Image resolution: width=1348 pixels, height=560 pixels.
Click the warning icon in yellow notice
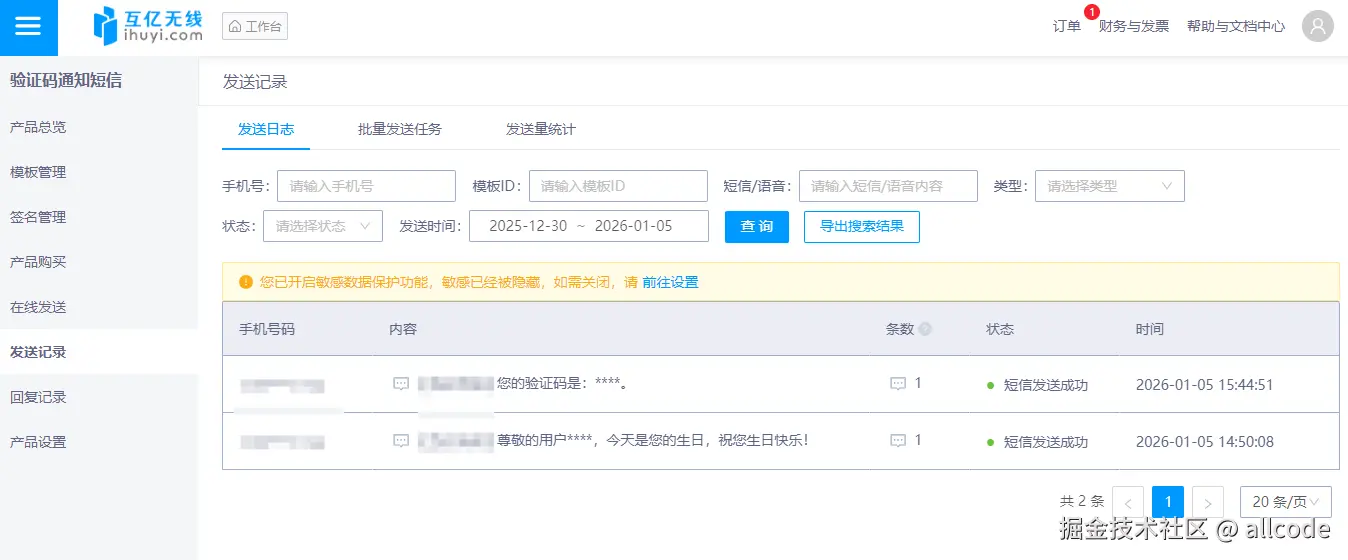tap(246, 282)
